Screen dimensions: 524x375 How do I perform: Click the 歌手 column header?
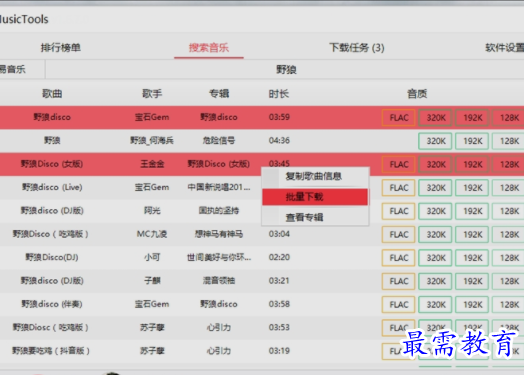click(x=152, y=94)
